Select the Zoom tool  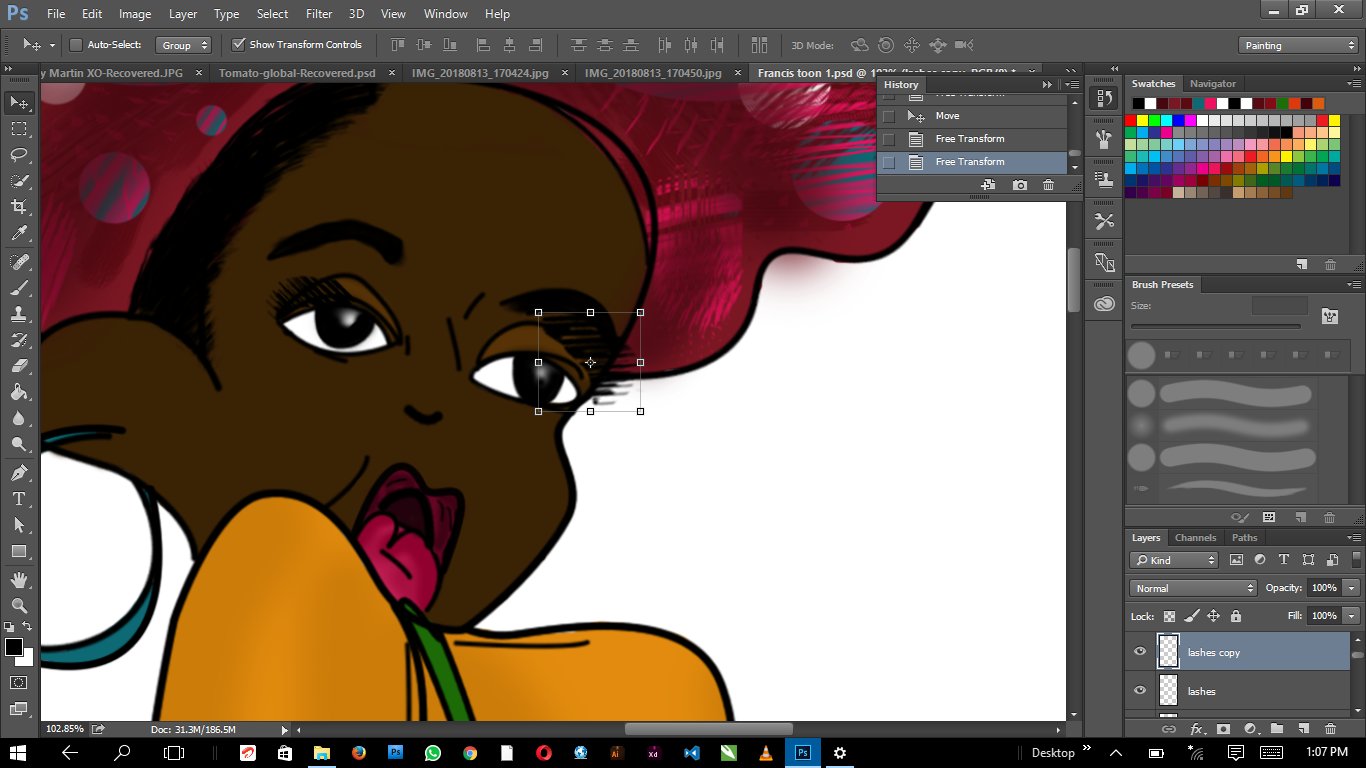19,606
